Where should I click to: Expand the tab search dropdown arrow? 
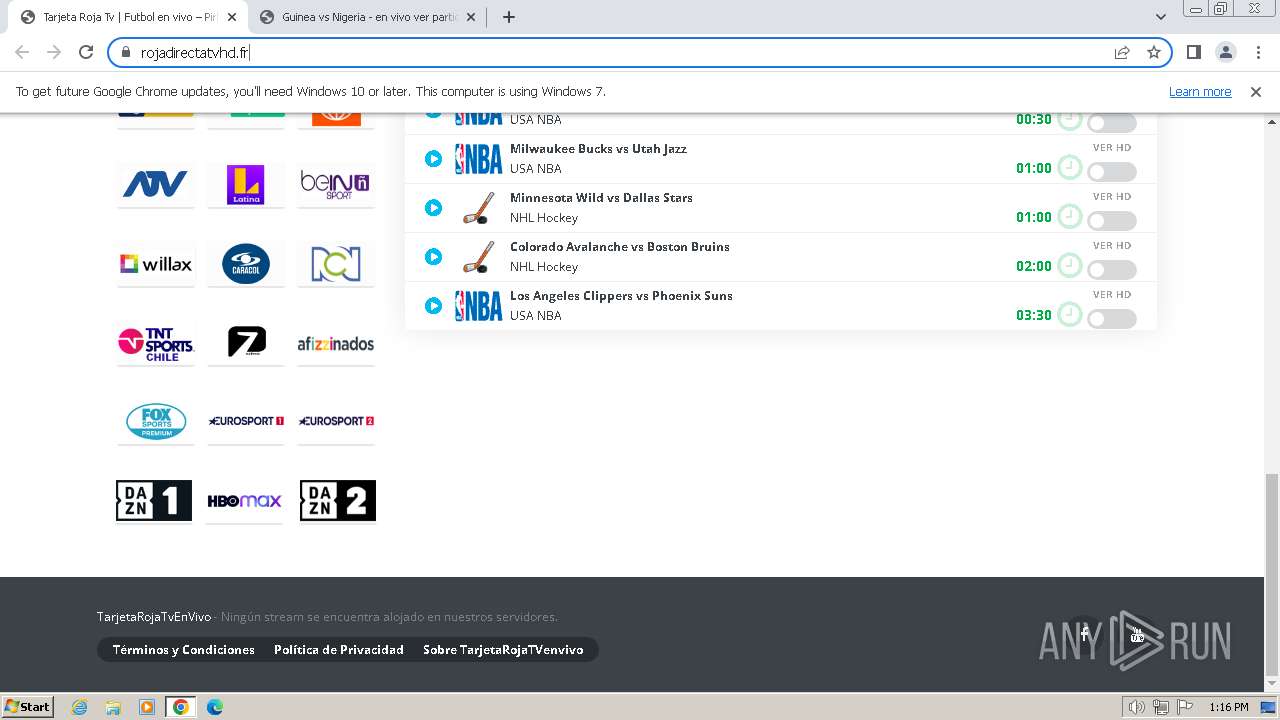click(1160, 17)
